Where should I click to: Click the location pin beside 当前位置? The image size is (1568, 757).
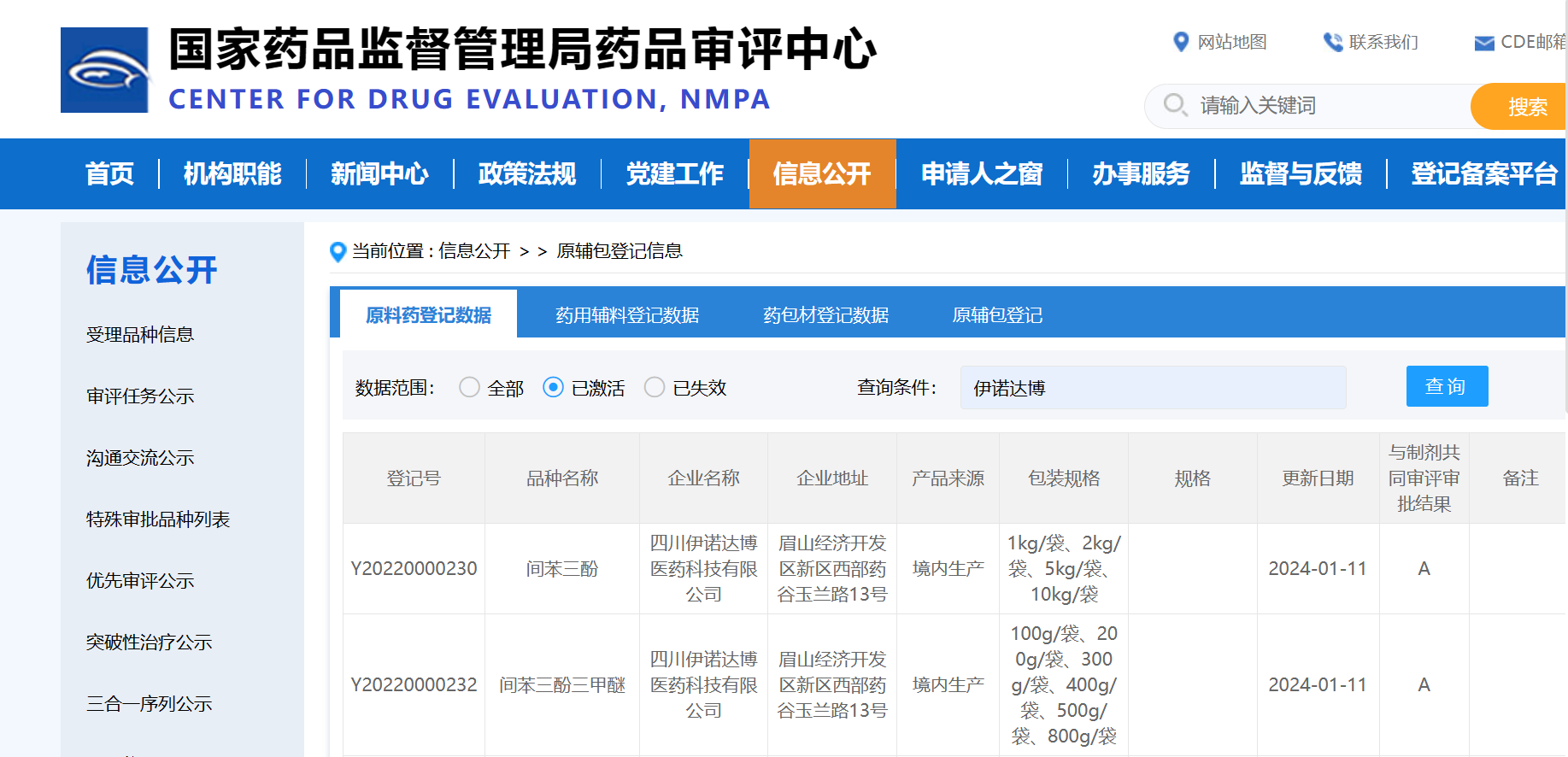(x=338, y=251)
